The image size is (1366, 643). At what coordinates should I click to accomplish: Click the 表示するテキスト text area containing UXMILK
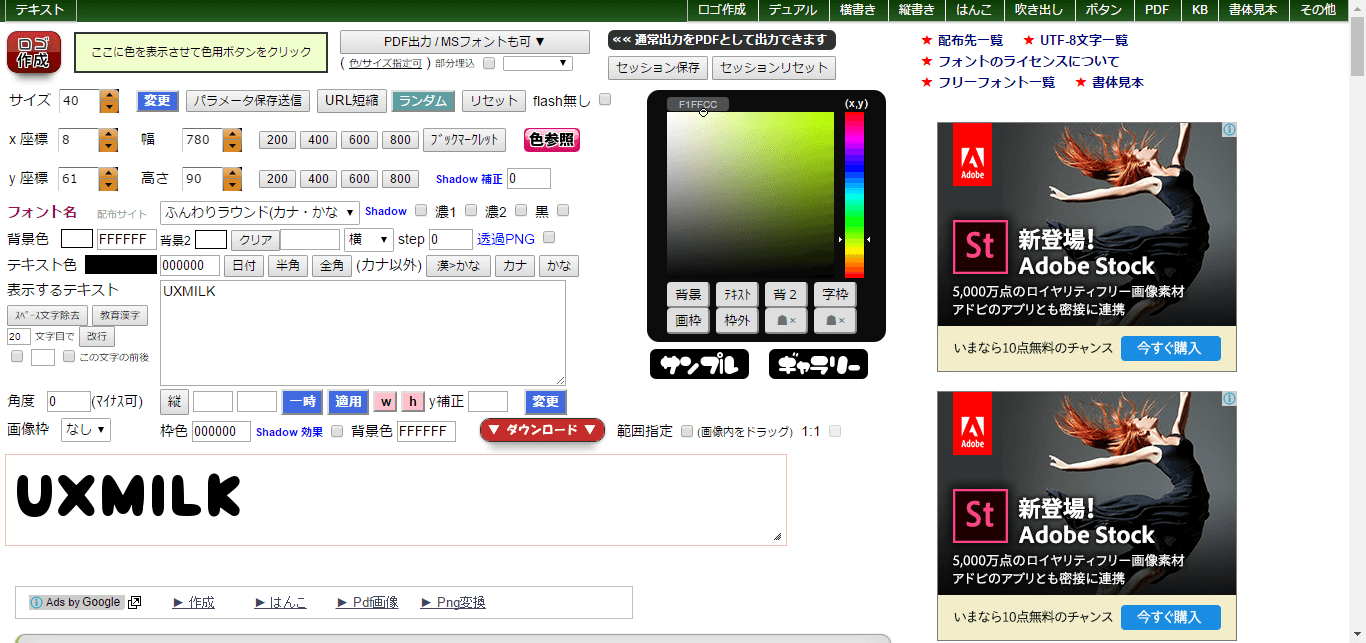[362, 332]
